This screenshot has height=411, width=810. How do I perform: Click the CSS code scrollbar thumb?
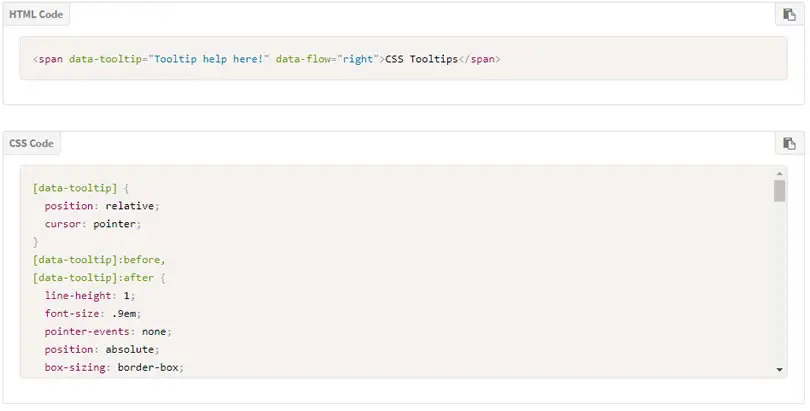[780, 191]
